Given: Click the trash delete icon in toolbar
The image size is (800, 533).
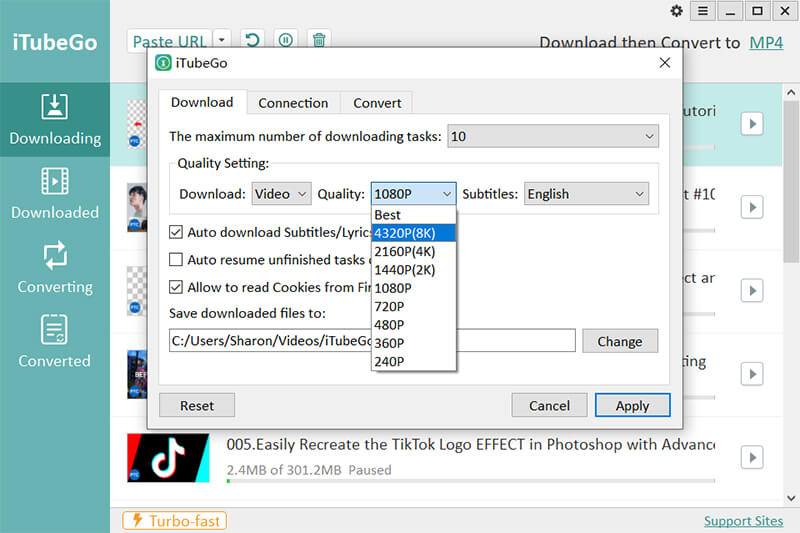Looking at the screenshot, I should 319,39.
